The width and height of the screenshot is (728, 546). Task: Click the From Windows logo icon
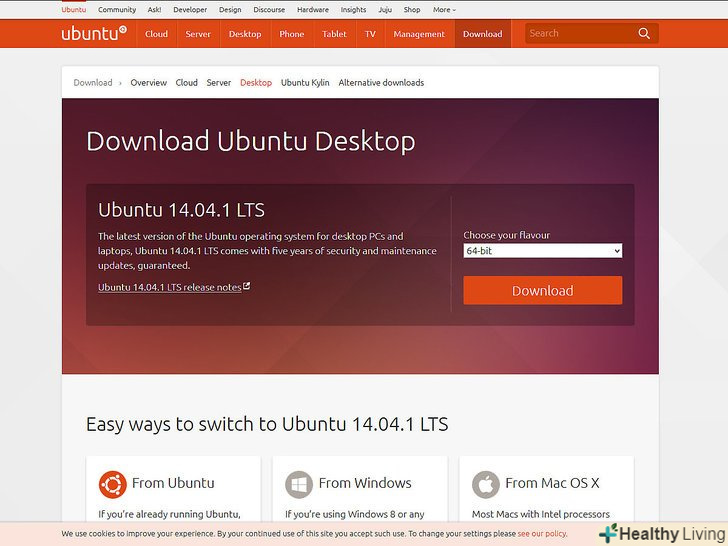coord(299,485)
